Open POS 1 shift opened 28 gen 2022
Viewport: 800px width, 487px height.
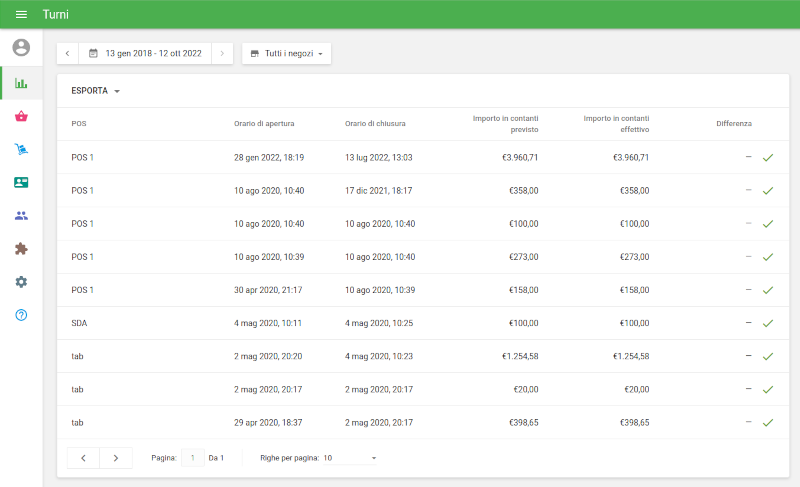pos(400,158)
